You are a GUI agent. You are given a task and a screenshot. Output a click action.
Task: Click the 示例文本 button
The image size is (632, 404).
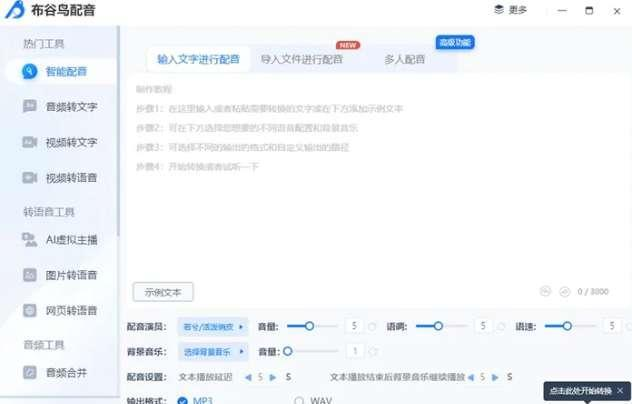(163, 292)
